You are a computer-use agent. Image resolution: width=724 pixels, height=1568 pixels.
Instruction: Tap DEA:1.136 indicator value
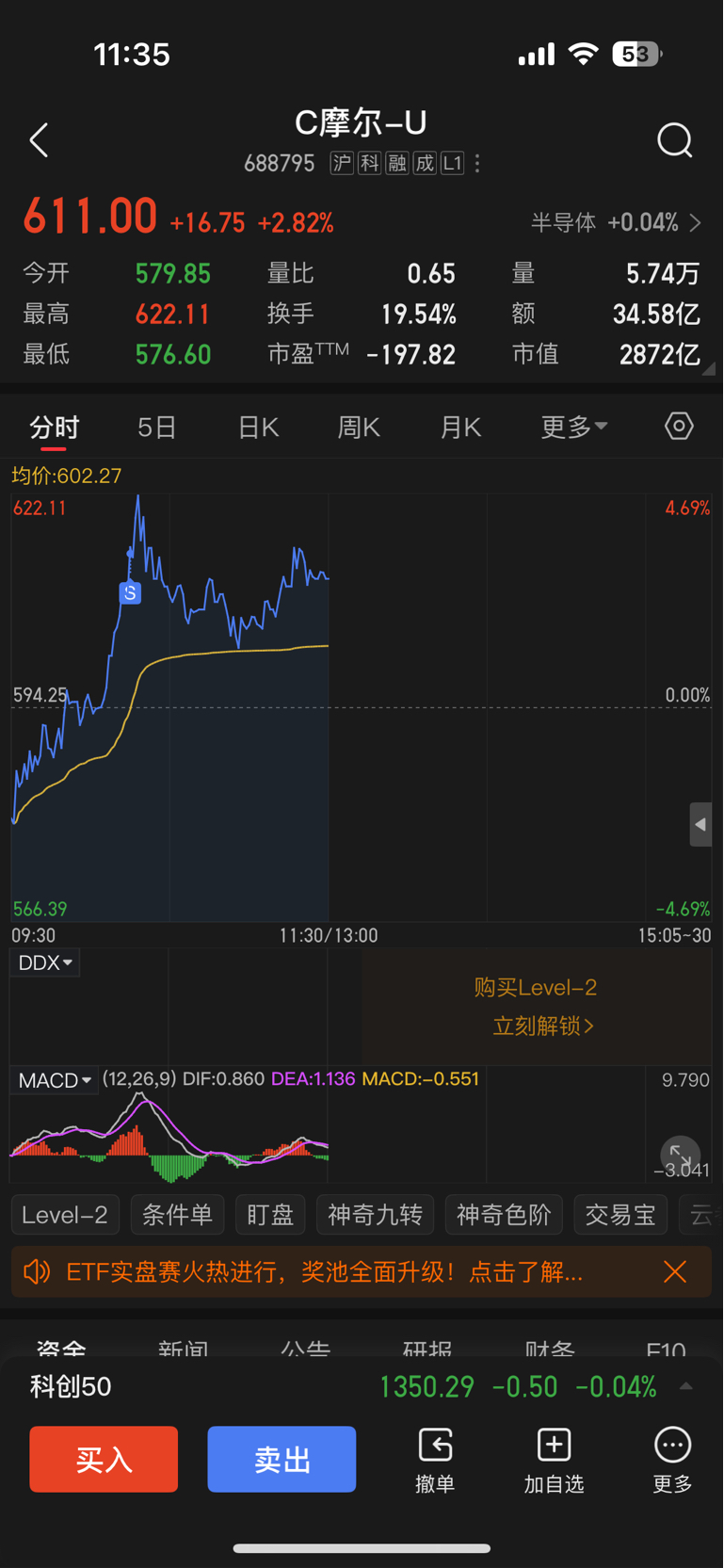tap(313, 1079)
